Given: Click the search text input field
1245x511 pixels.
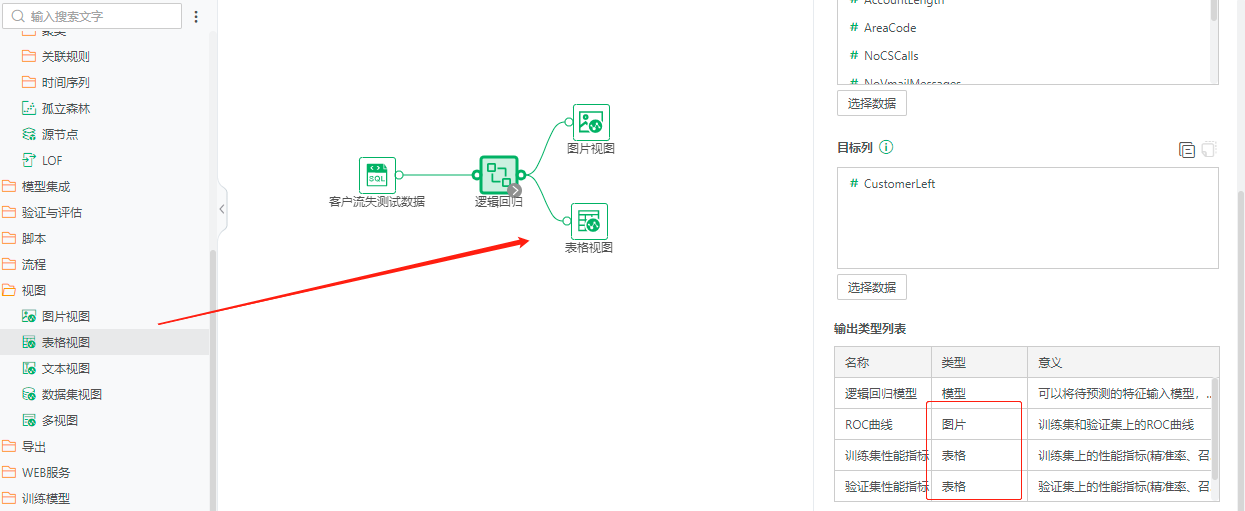Looking at the screenshot, I should pos(98,16).
